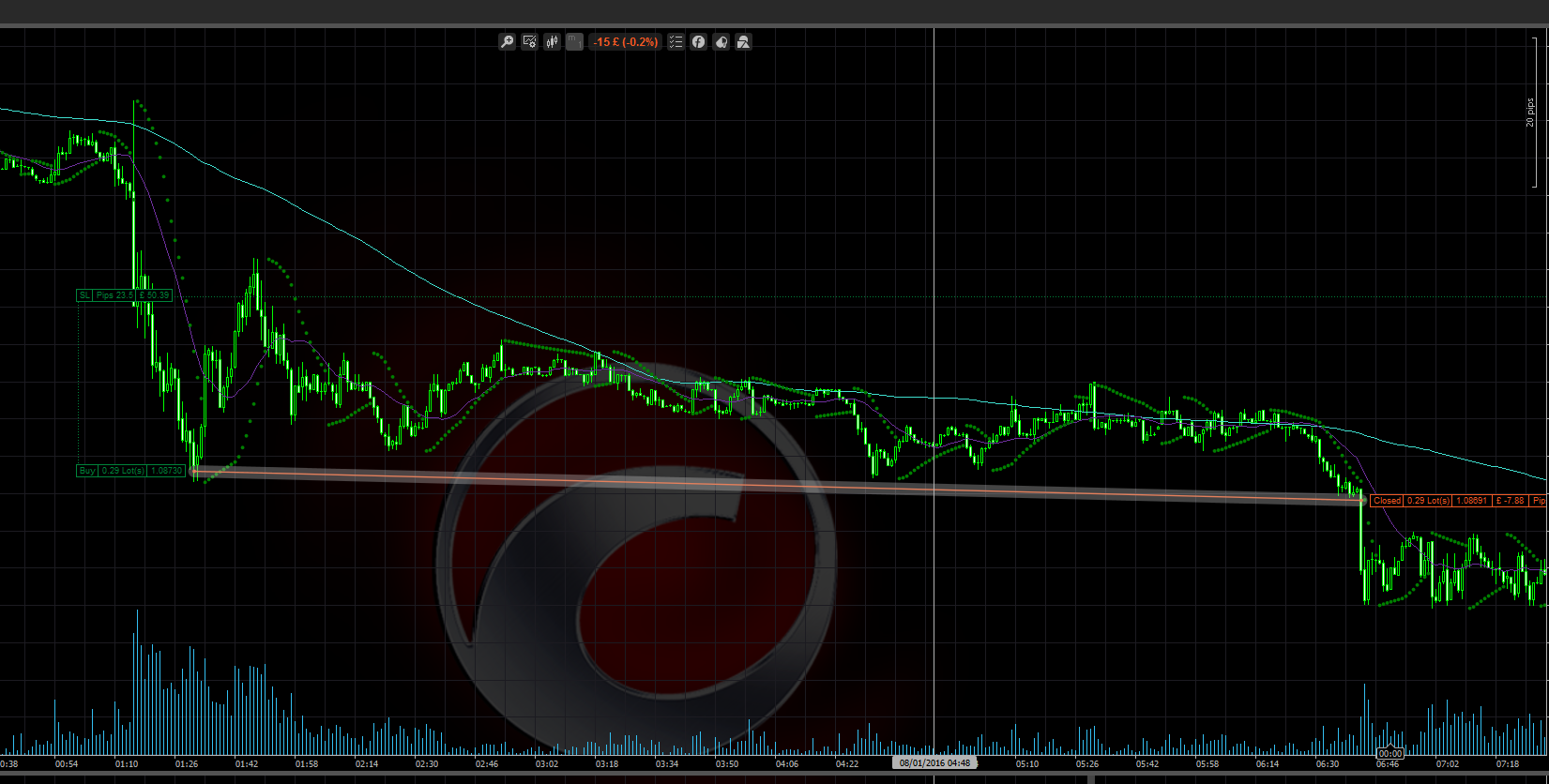Click the SL stop loss label

point(84,295)
